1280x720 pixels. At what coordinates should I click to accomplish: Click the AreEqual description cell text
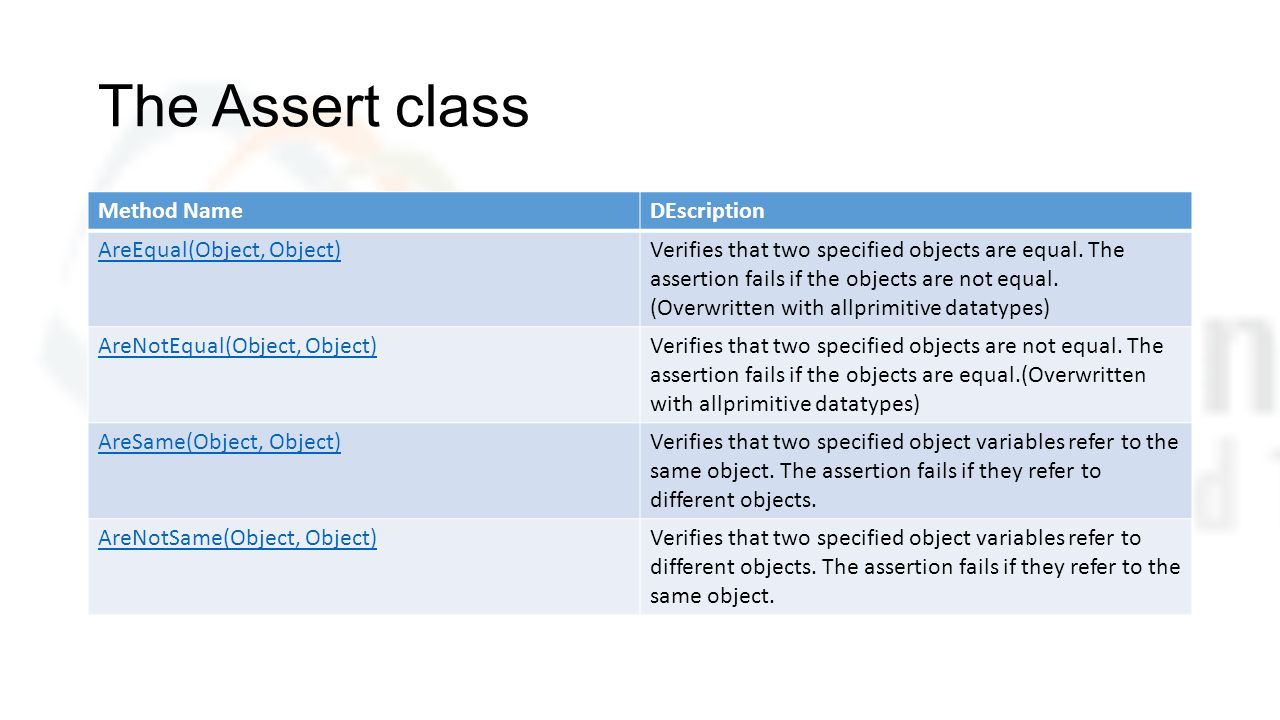(x=887, y=279)
